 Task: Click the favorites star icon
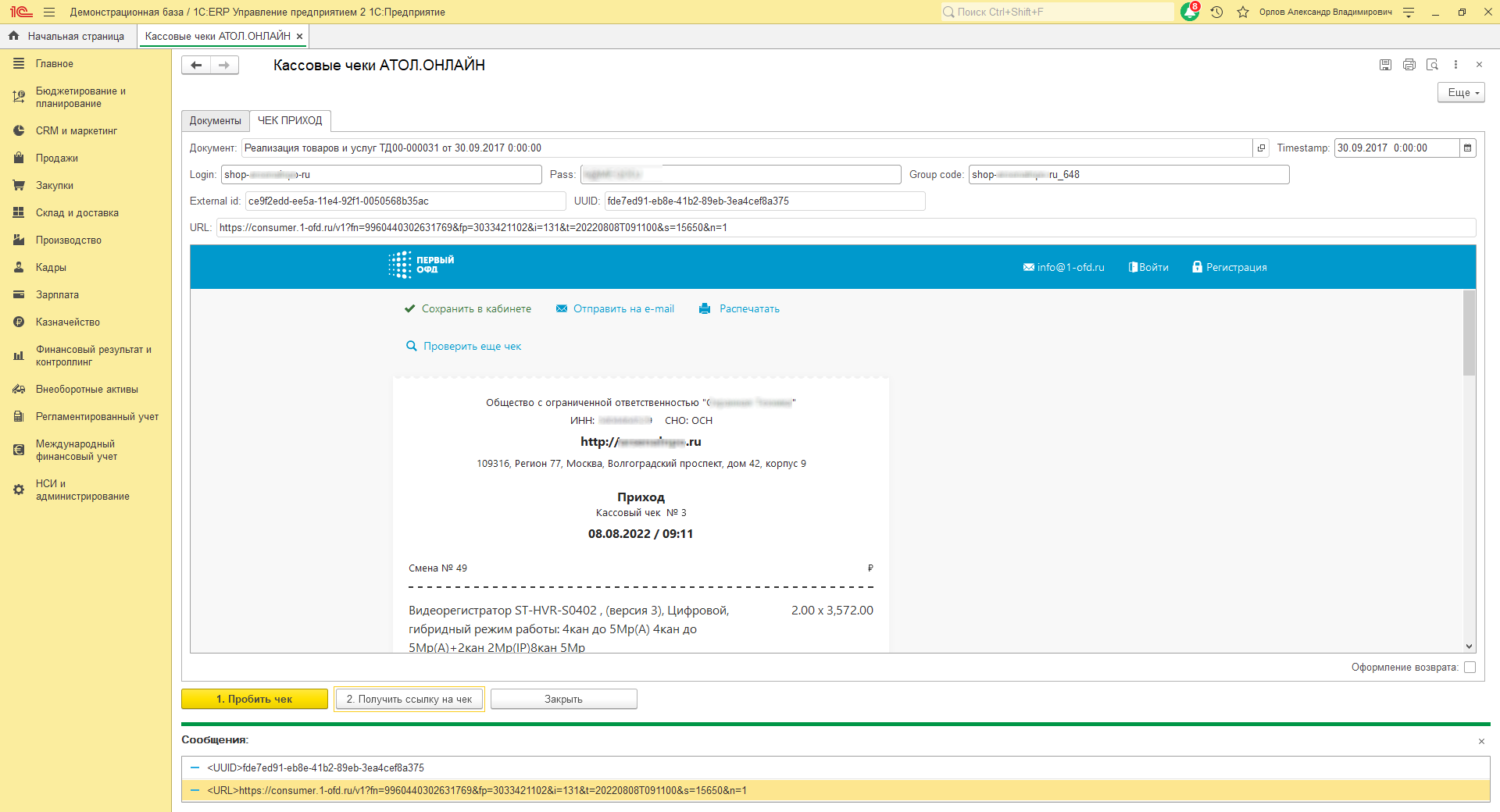(1243, 12)
